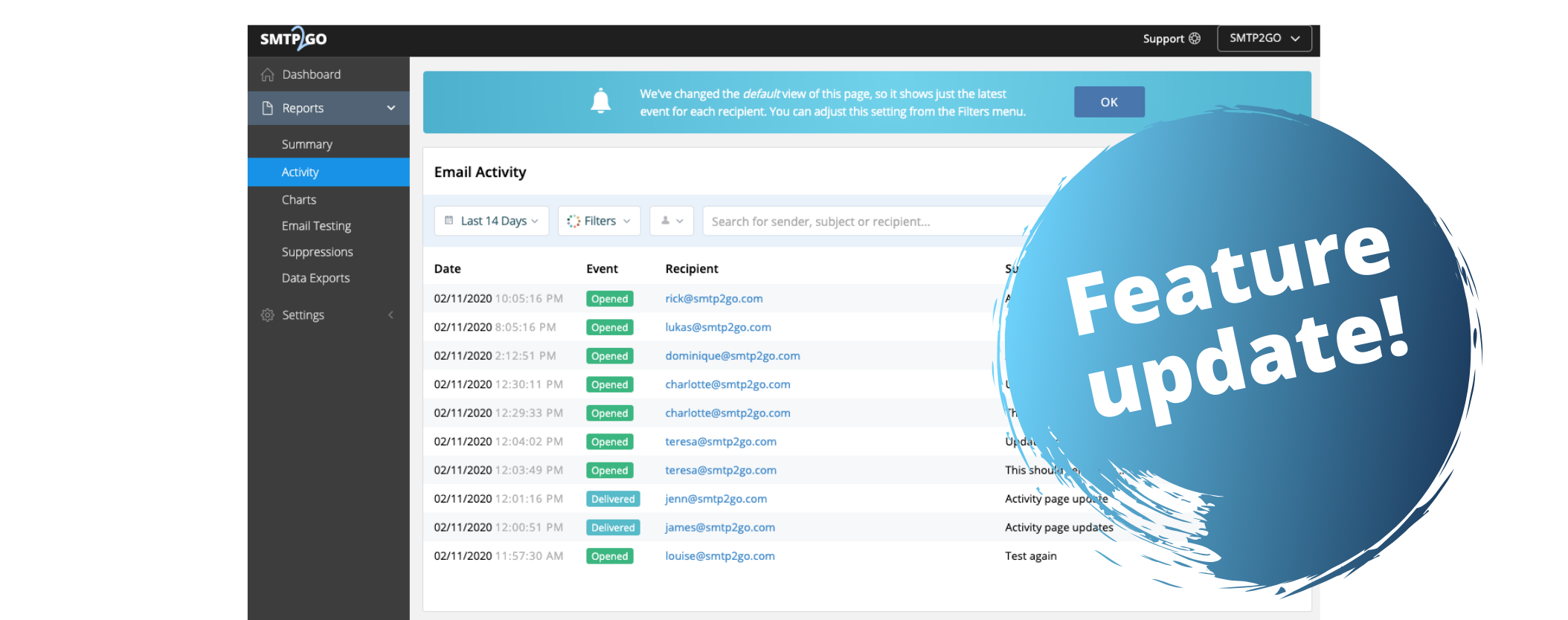The width and height of the screenshot is (1568, 620).
Task: Open the user selector dropdown
Action: coord(672,221)
